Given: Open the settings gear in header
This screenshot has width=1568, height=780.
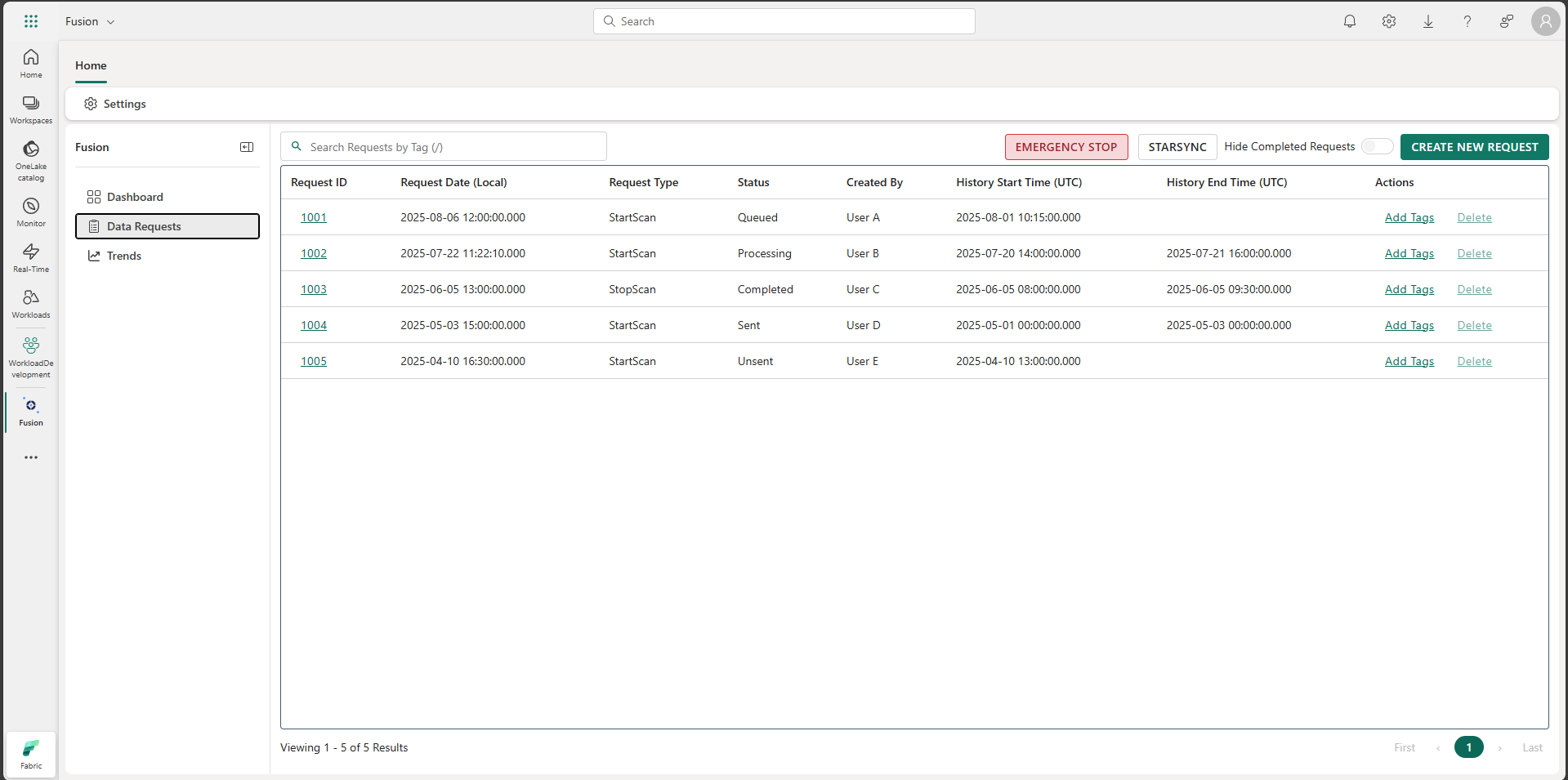Looking at the screenshot, I should point(1389,21).
